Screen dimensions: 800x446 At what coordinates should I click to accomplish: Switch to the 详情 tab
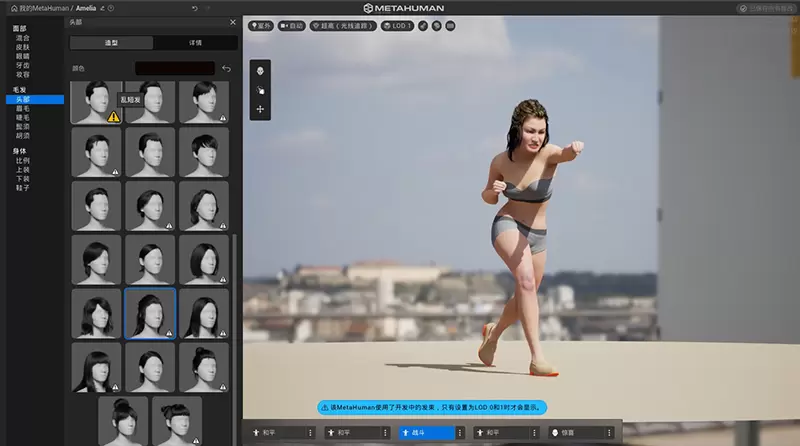(x=195, y=43)
